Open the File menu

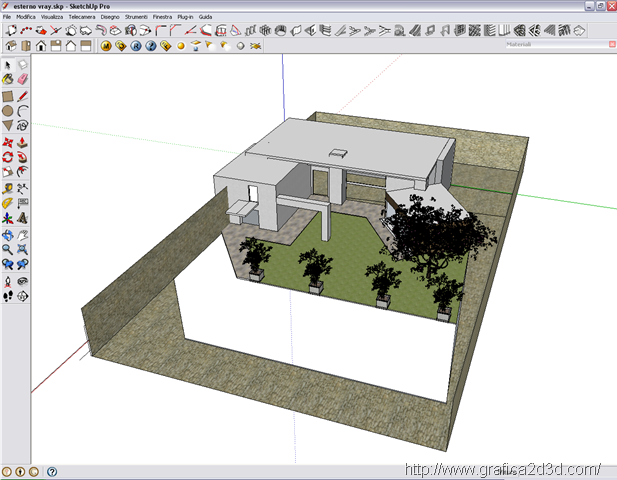(7, 17)
